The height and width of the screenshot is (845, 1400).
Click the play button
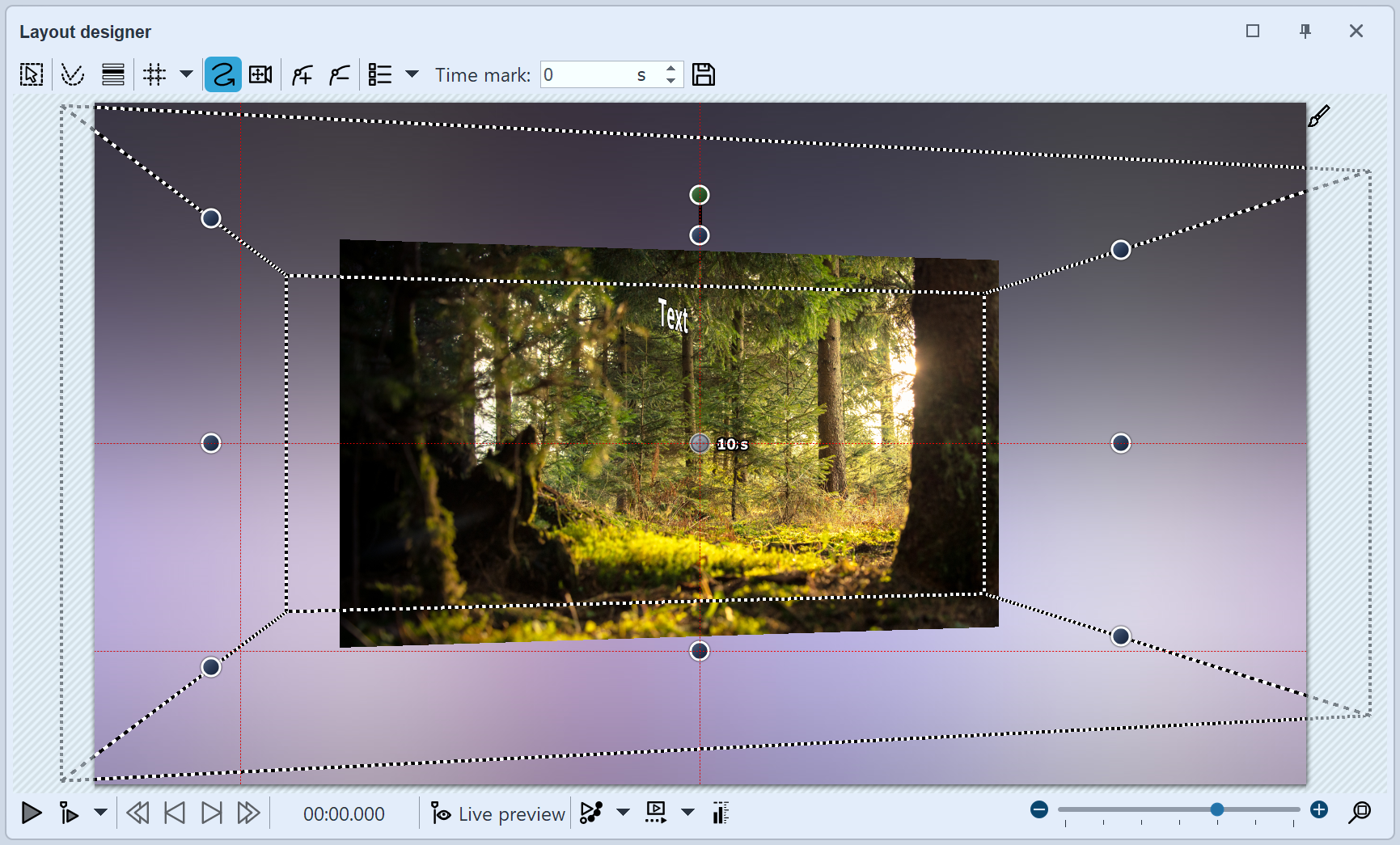click(32, 813)
